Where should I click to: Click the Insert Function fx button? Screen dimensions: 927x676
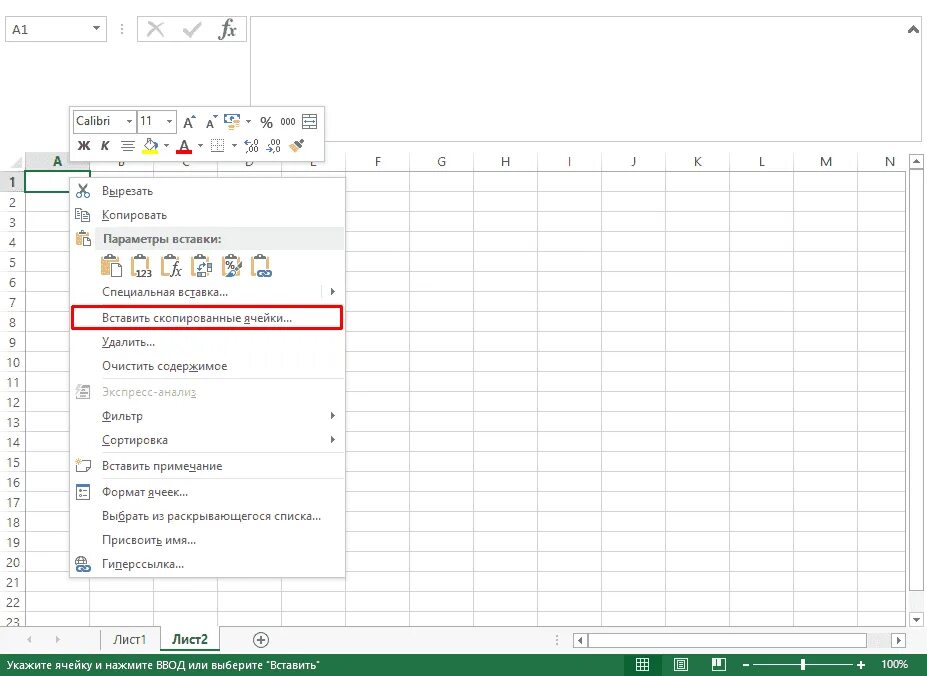(228, 29)
